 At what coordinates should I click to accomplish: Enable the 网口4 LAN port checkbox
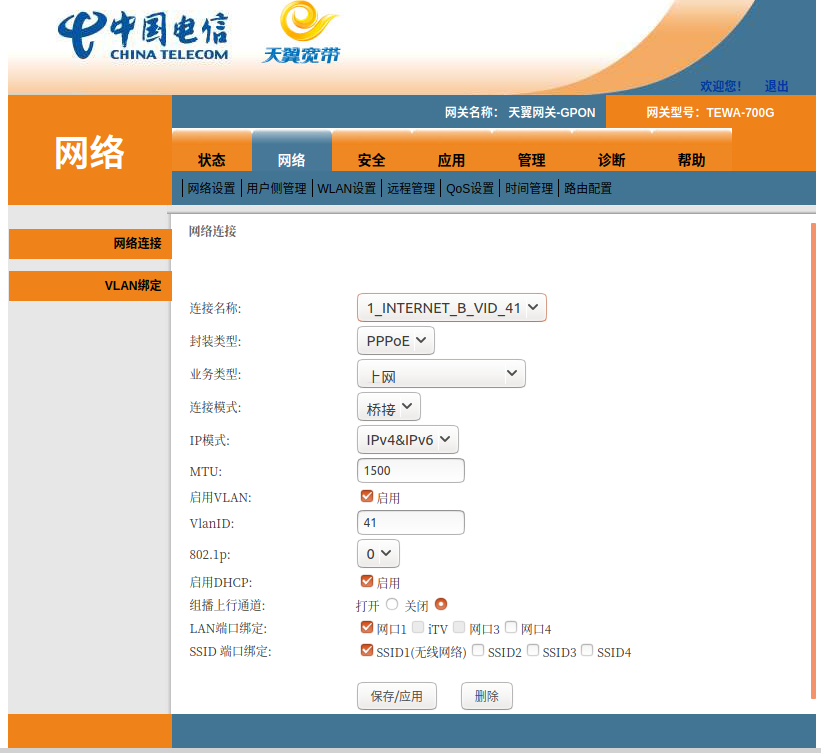pos(511,628)
